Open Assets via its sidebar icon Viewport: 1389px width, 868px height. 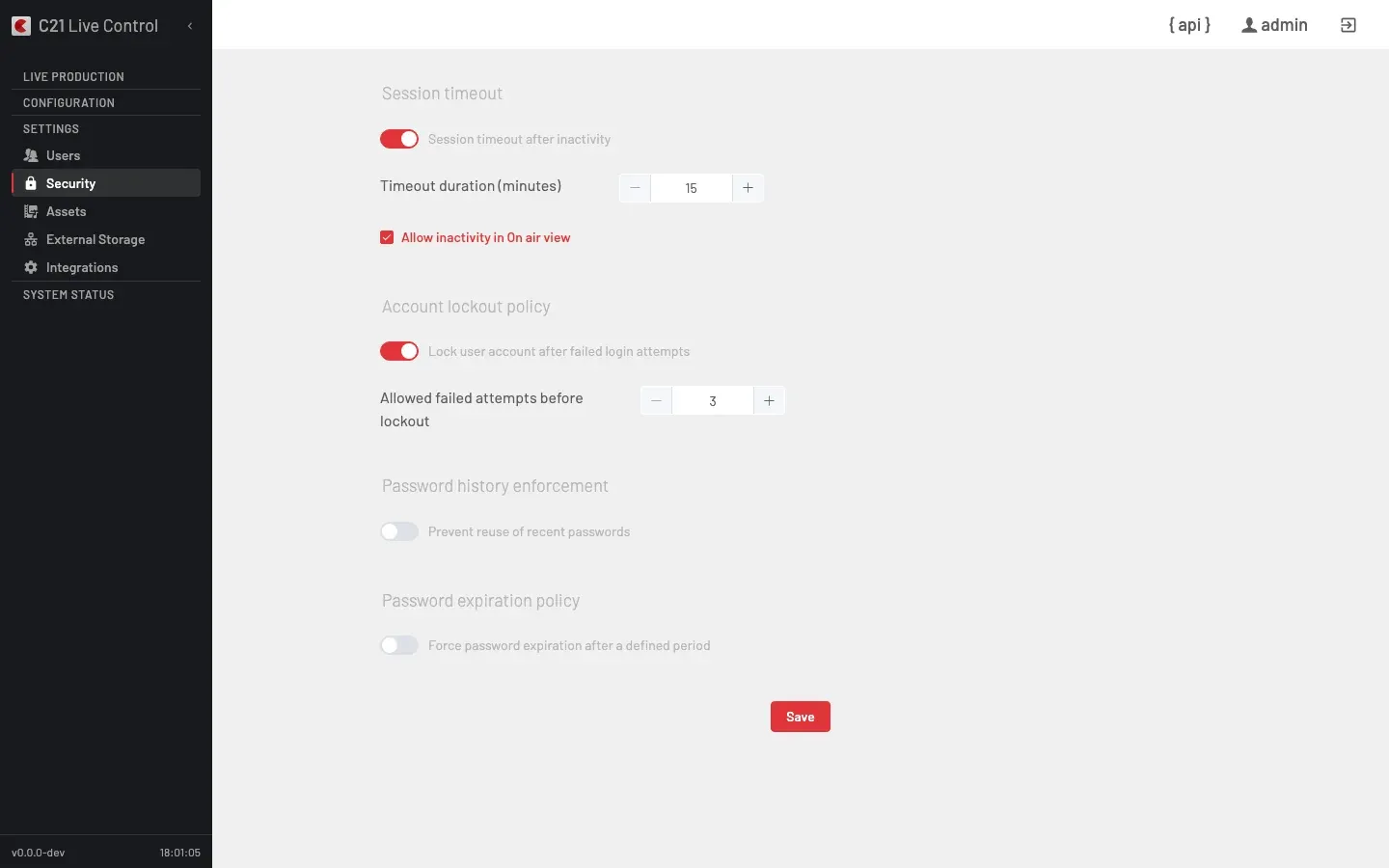click(31, 211)
